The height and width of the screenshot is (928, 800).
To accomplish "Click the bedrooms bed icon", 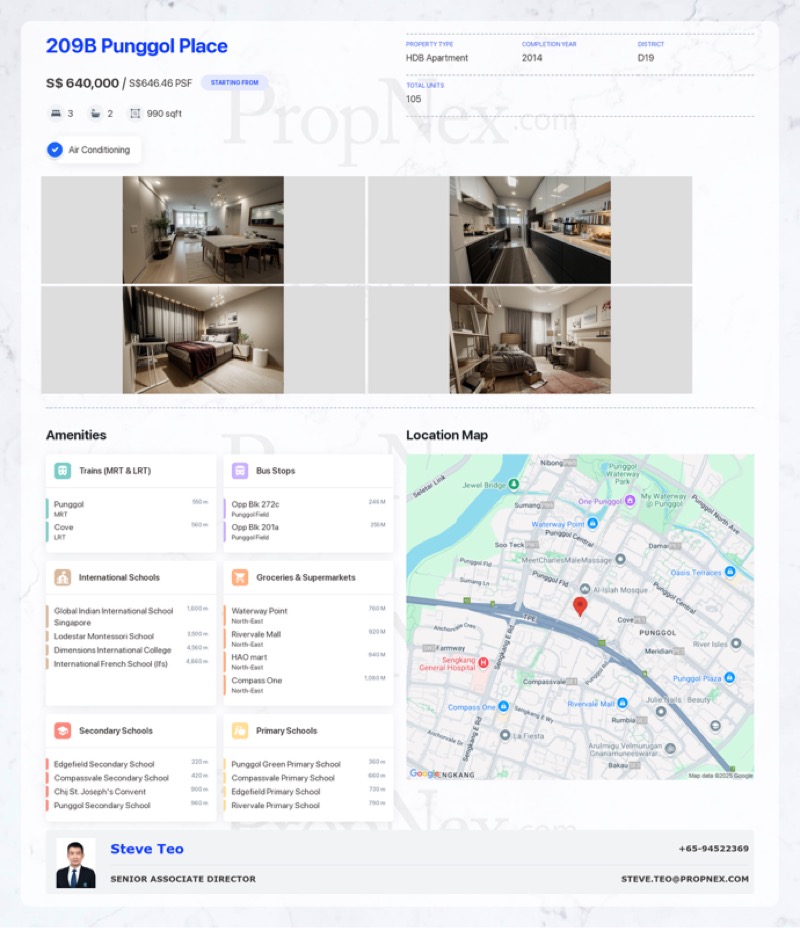I will [54, 114].
